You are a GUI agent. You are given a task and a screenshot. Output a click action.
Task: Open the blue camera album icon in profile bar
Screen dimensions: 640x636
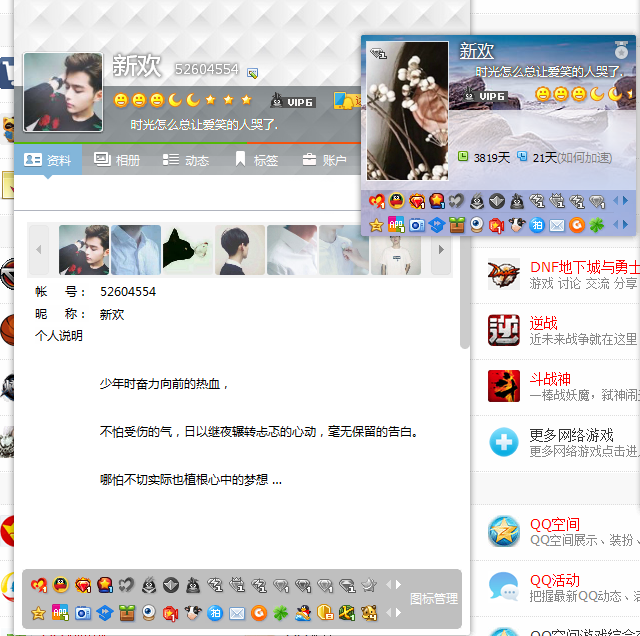83,613
